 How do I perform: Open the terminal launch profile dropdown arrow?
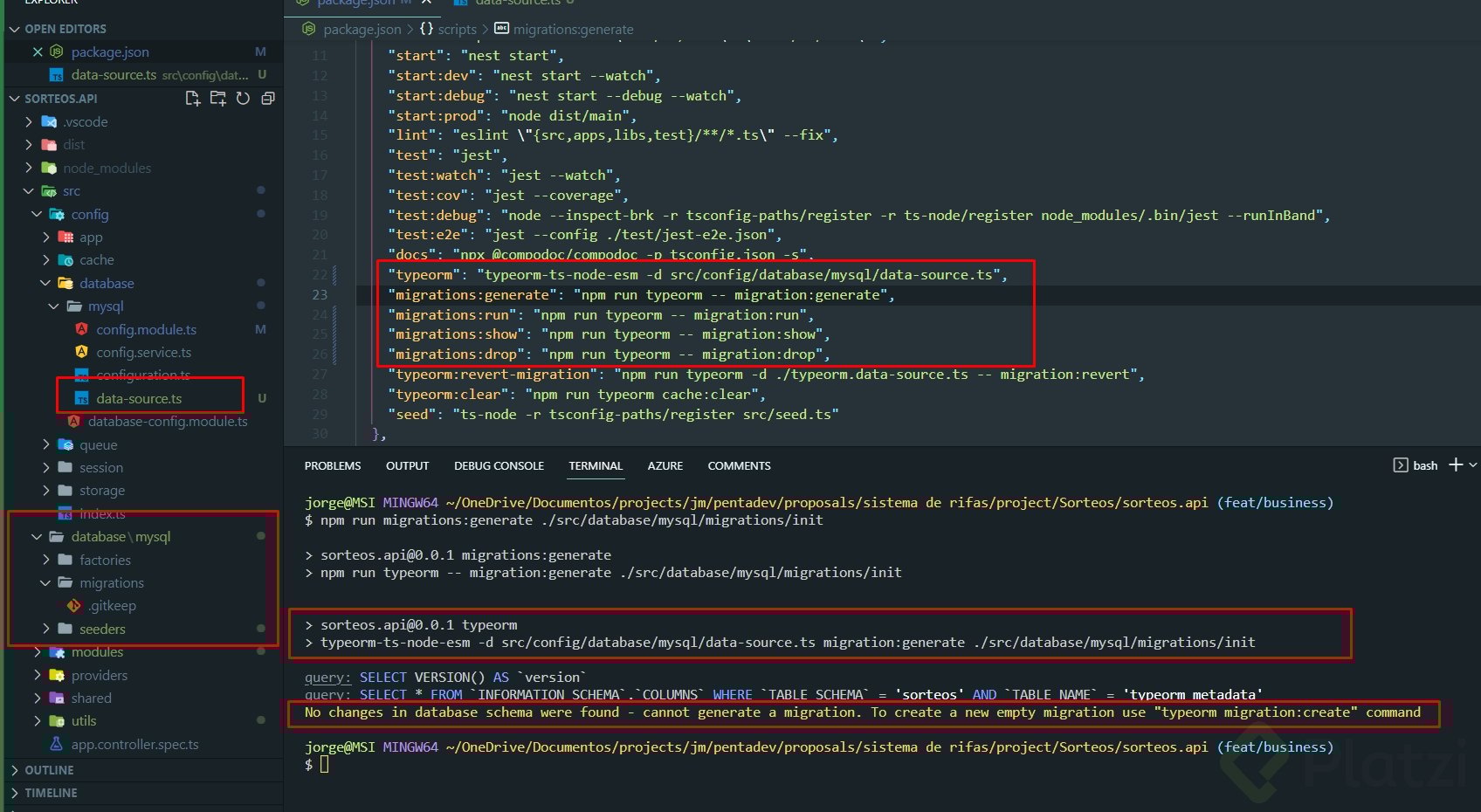(x=1473, y=465)
